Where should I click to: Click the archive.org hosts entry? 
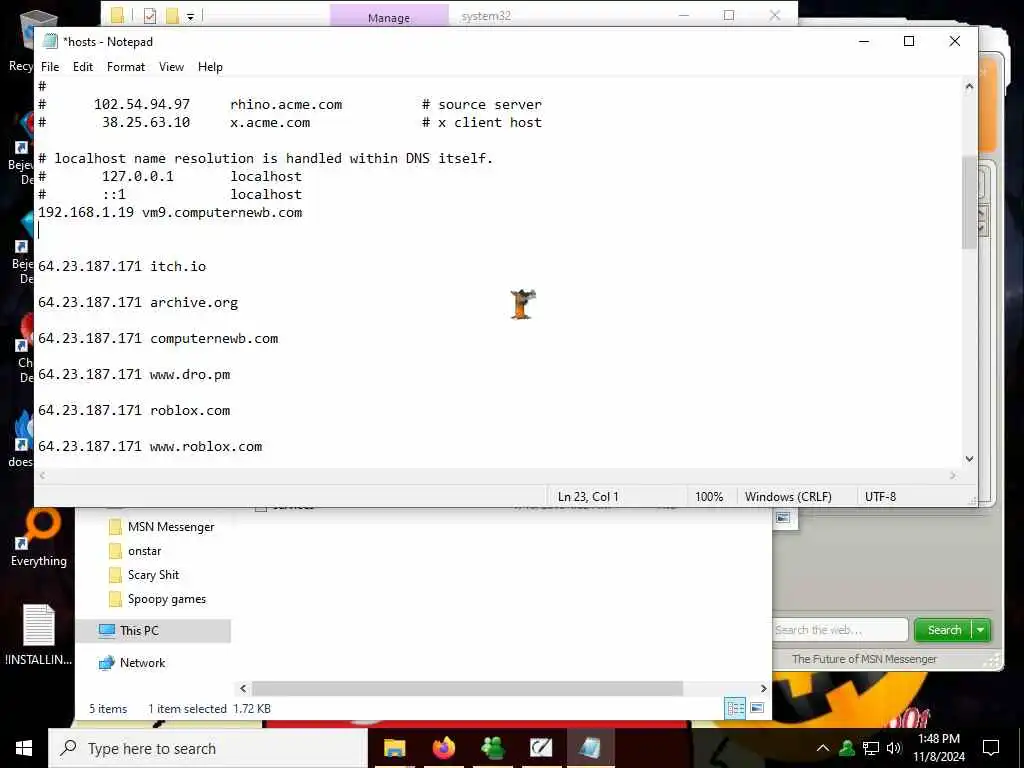[x=138, y=302]
